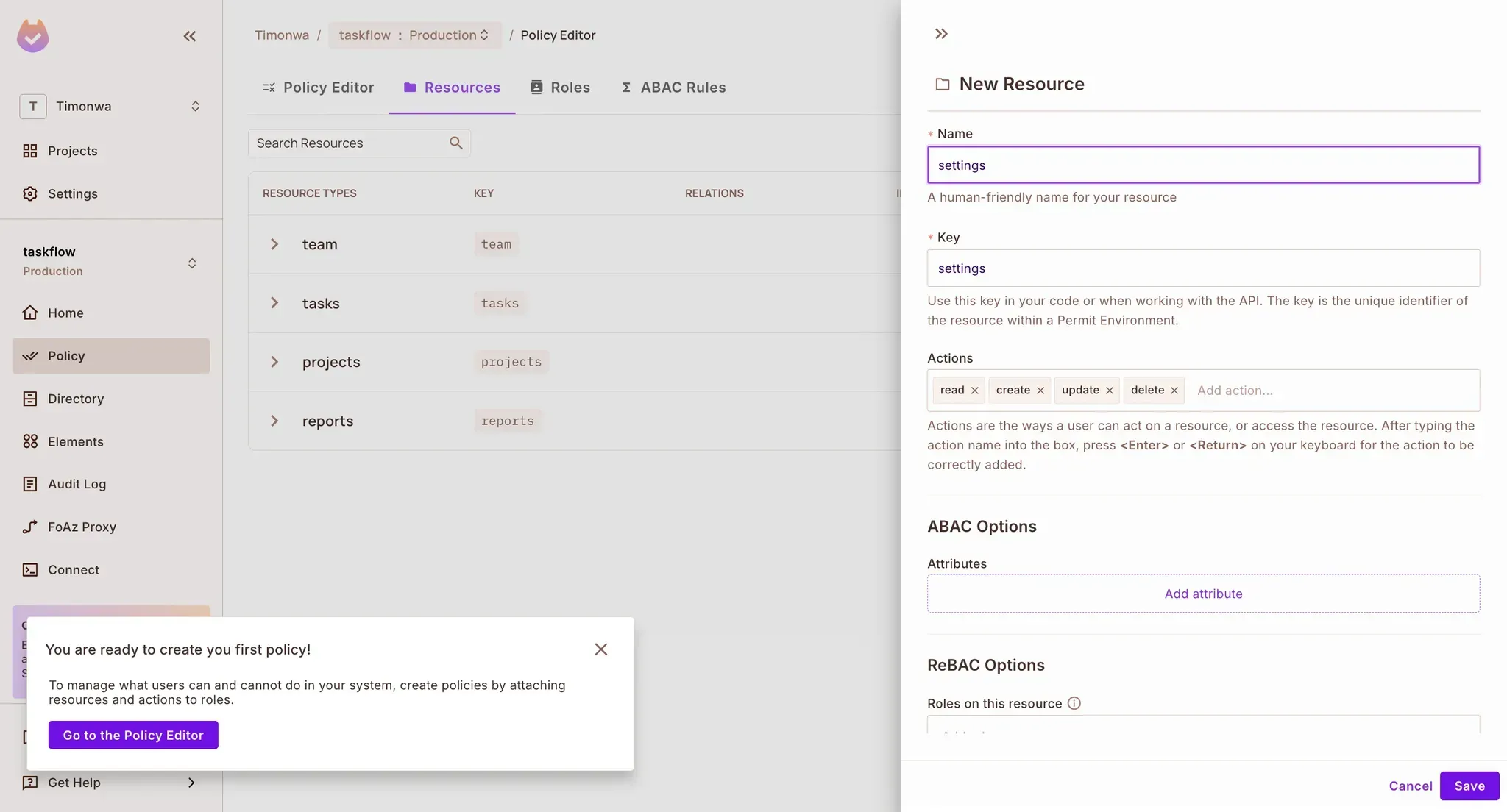Dismiss the first policy popup
Image resolution: width=1507 pixels, height=812 pixels.
click(600, 649)
